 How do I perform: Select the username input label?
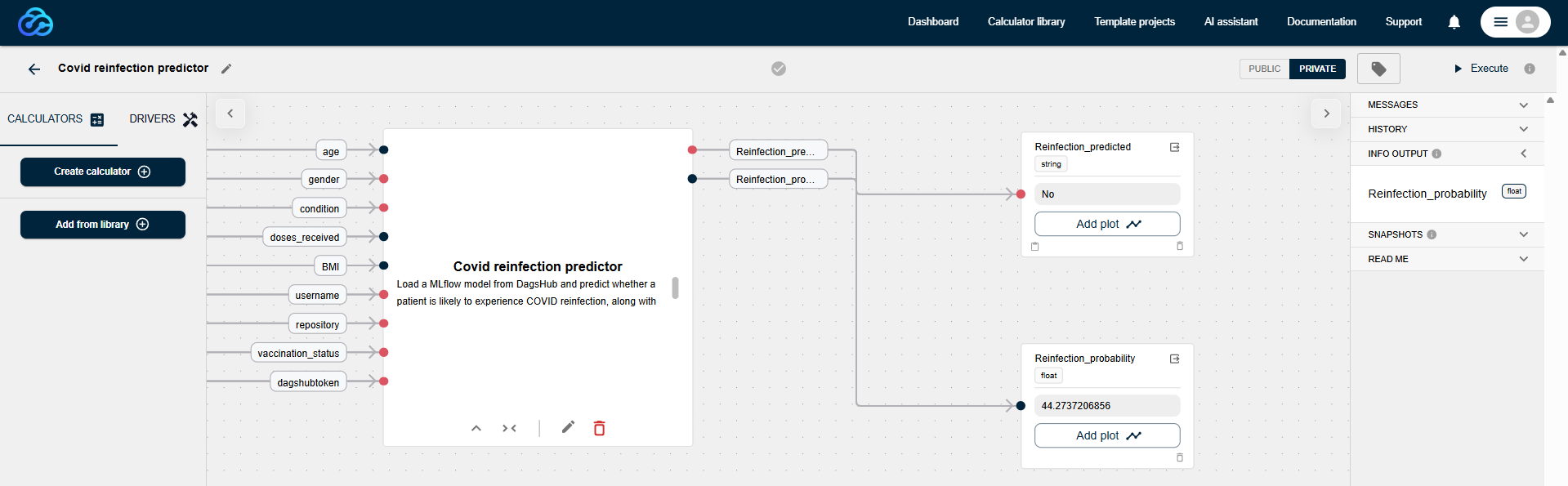[318, 295]
